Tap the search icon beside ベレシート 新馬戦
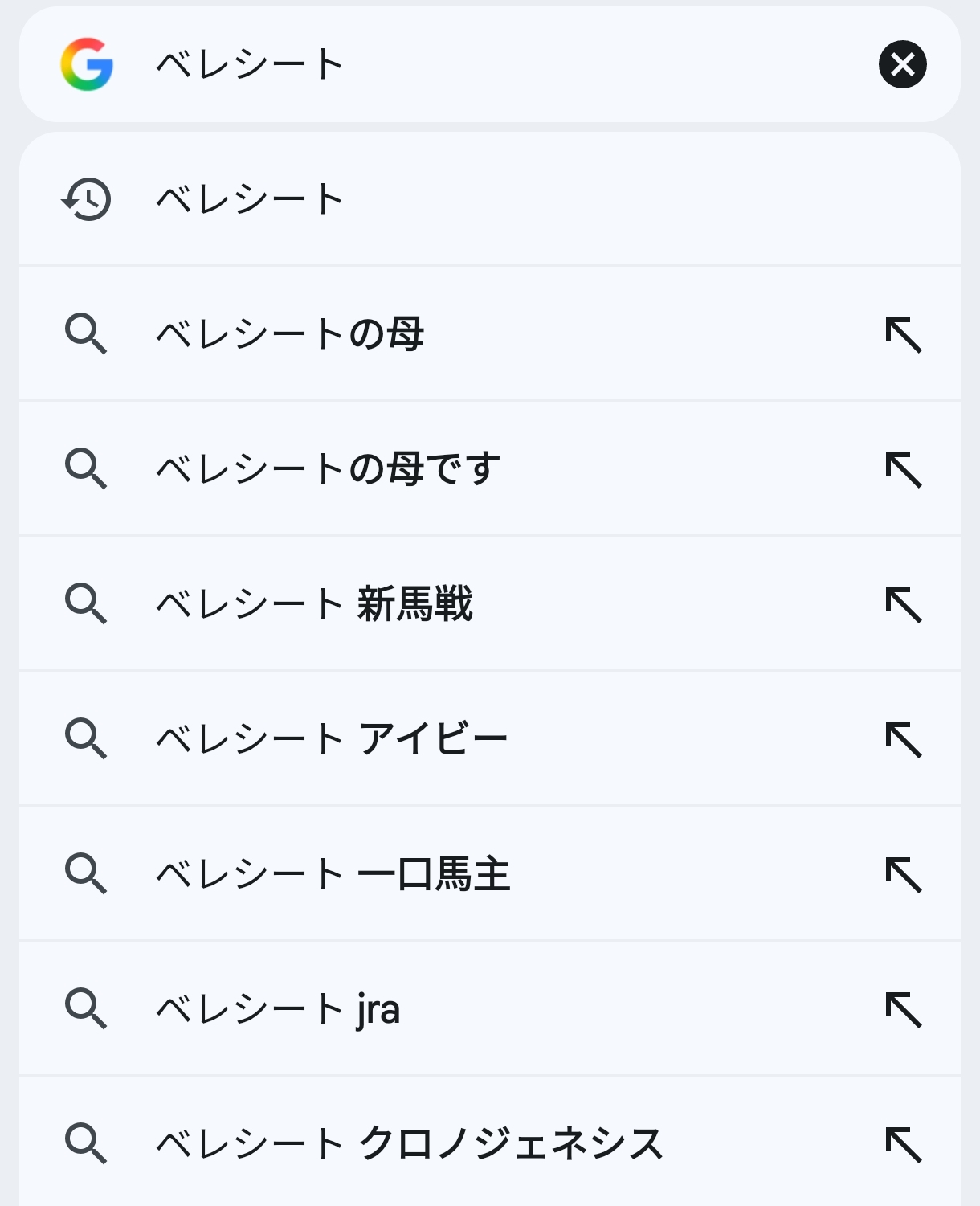 coord(86,604)
